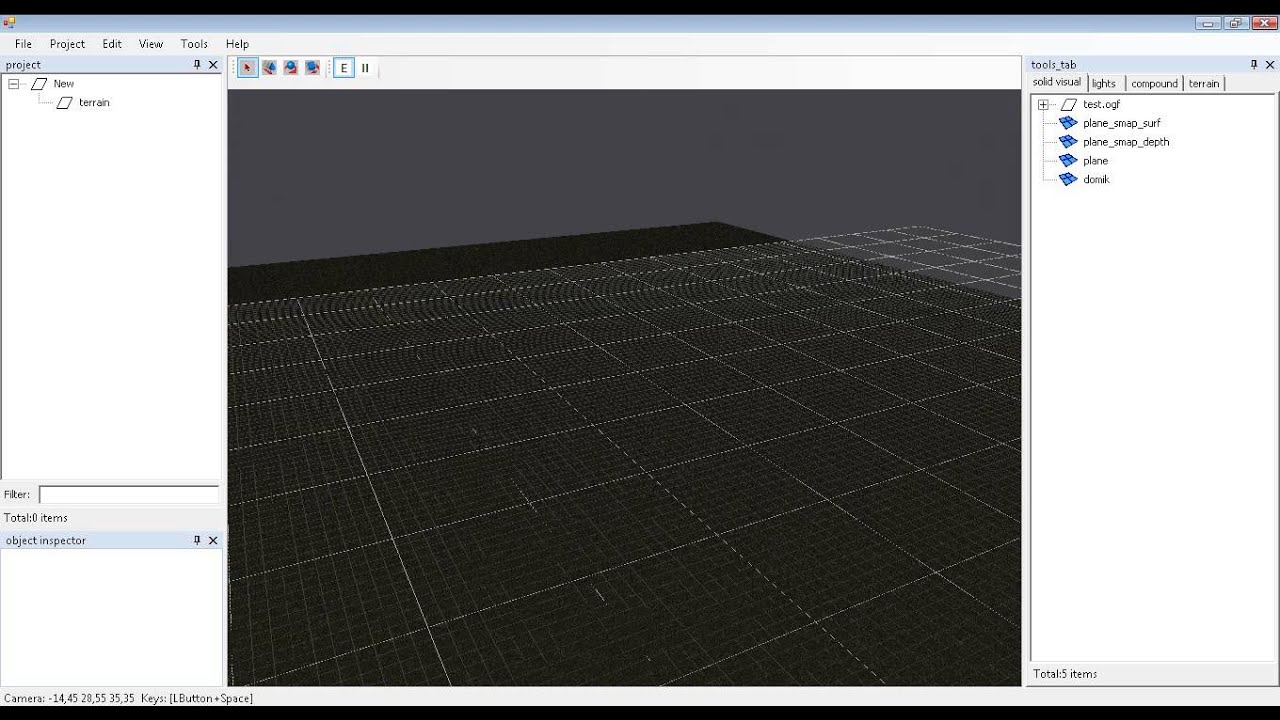Click the test.ogf node icon

(1068, 105)
